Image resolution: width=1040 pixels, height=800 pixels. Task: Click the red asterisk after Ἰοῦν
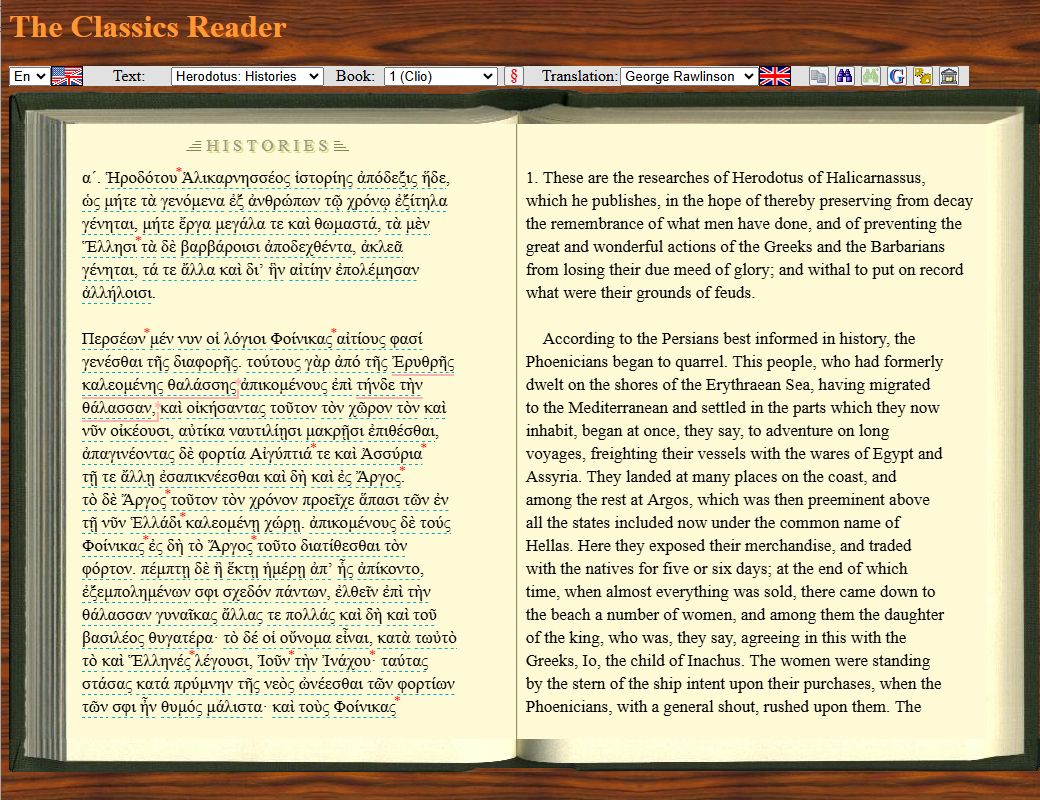[x=292, y=653]
